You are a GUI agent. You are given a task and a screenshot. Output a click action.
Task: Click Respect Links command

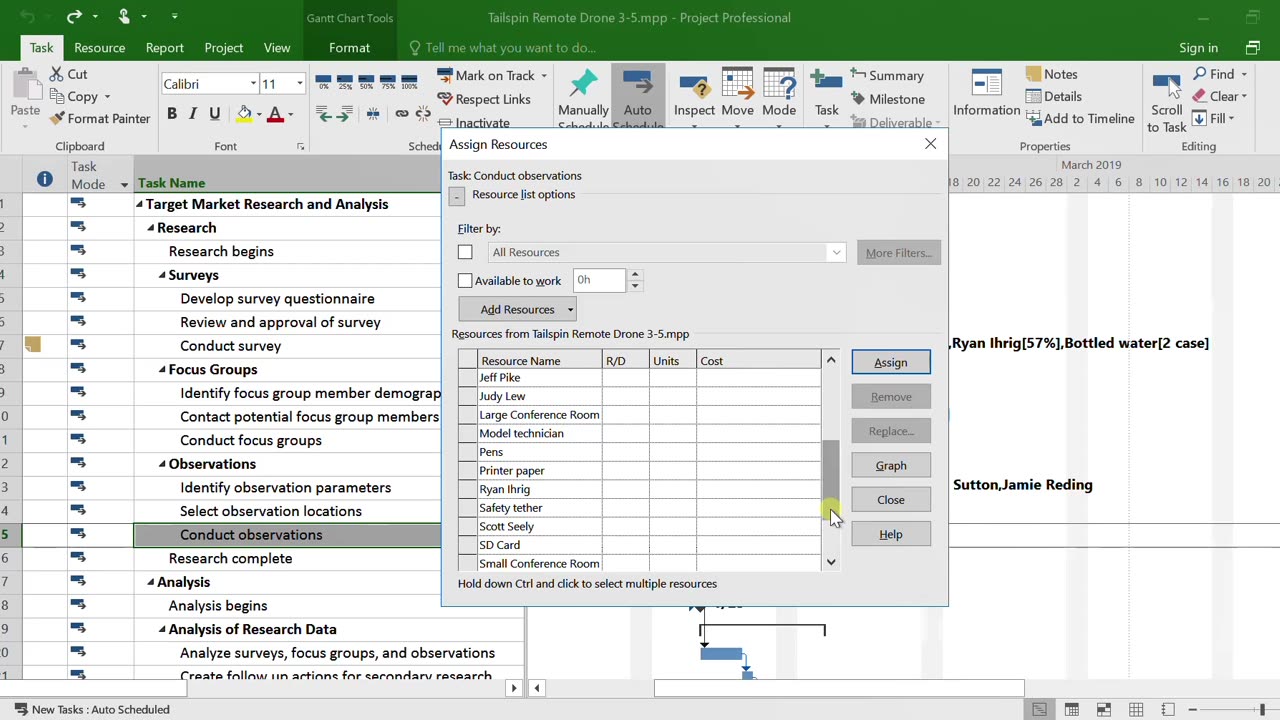tap(484, 99)
